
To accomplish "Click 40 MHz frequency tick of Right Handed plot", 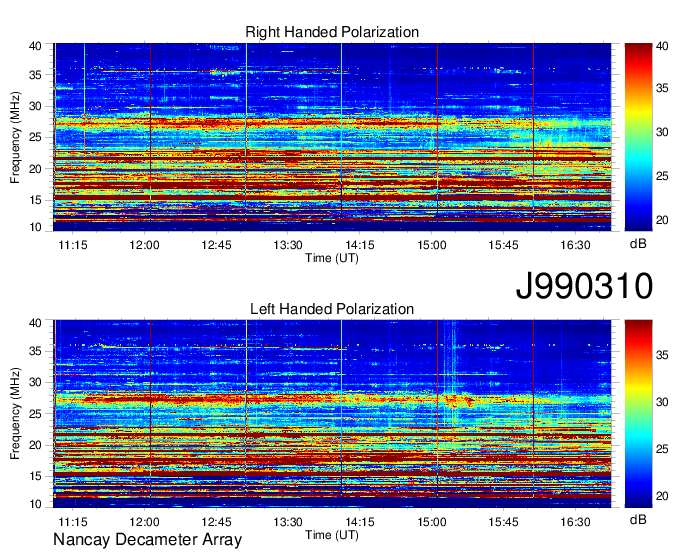I will click(x=36, y=46).
